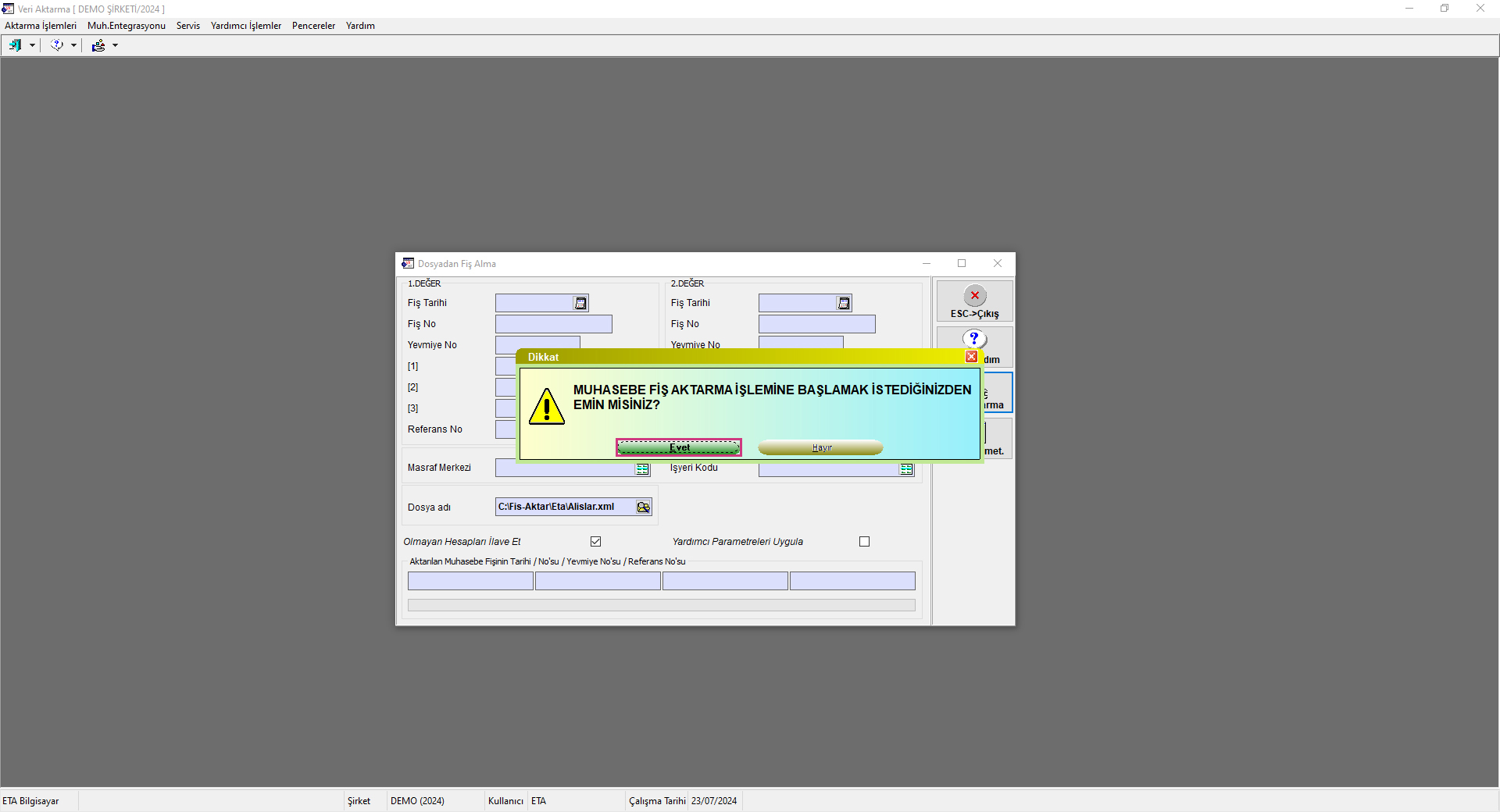1500x812 pixels.
Task: Open the Muh.Entegrasyonu menu
Action: point(127,26)
